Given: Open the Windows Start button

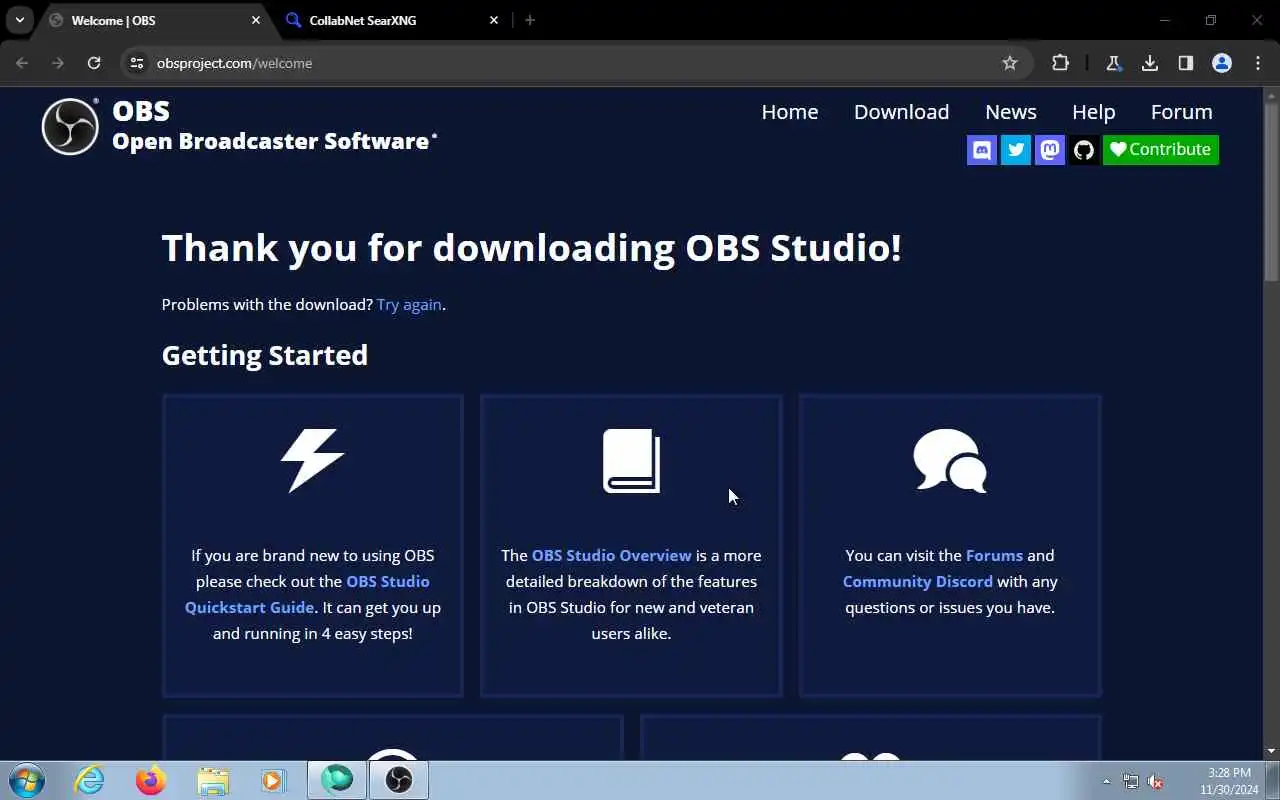Looking at the screenshot, I should (x=26, y=780).
